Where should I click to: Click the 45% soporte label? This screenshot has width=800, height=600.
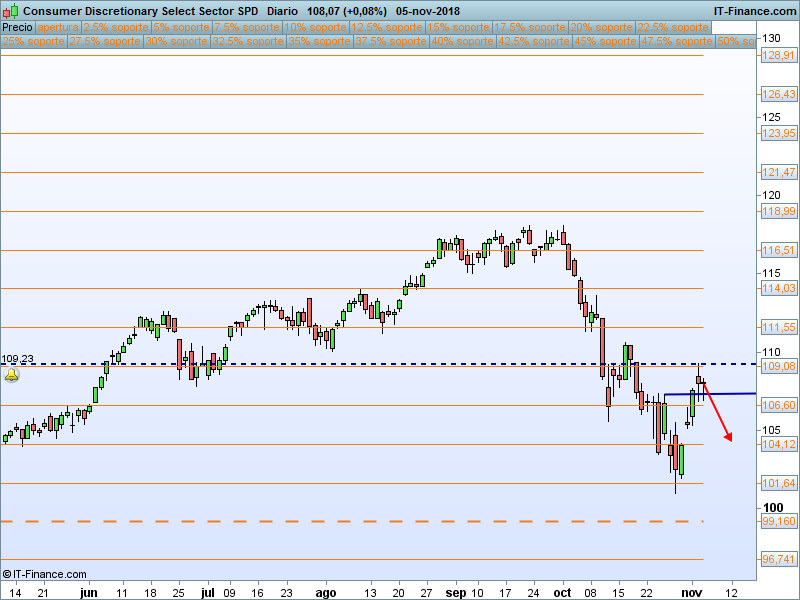coord(605,41)
